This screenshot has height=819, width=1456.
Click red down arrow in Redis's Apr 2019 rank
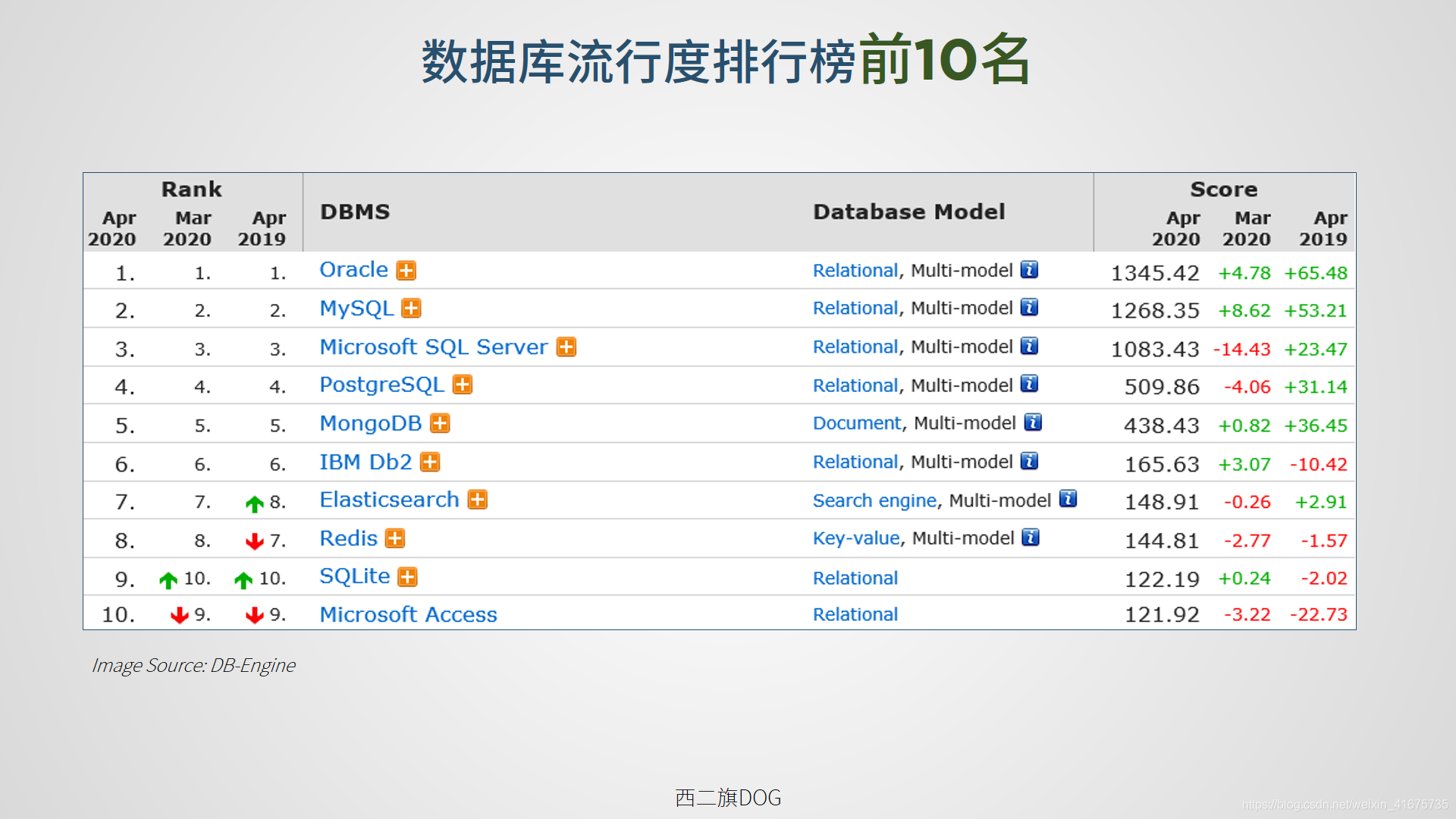[255, 541]
